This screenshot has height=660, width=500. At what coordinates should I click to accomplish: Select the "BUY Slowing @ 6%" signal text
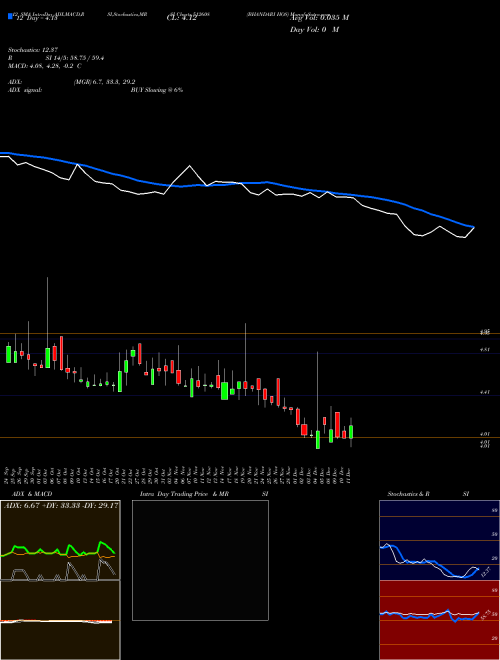point(157,90)
